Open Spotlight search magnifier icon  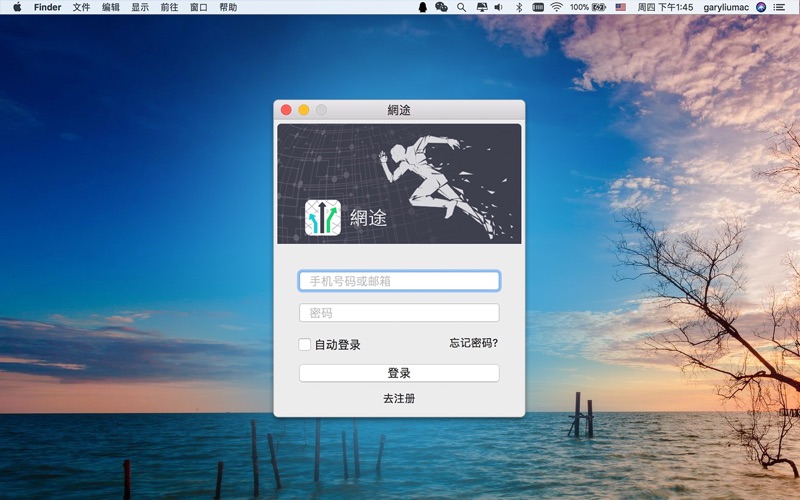(x=461, y=7)
